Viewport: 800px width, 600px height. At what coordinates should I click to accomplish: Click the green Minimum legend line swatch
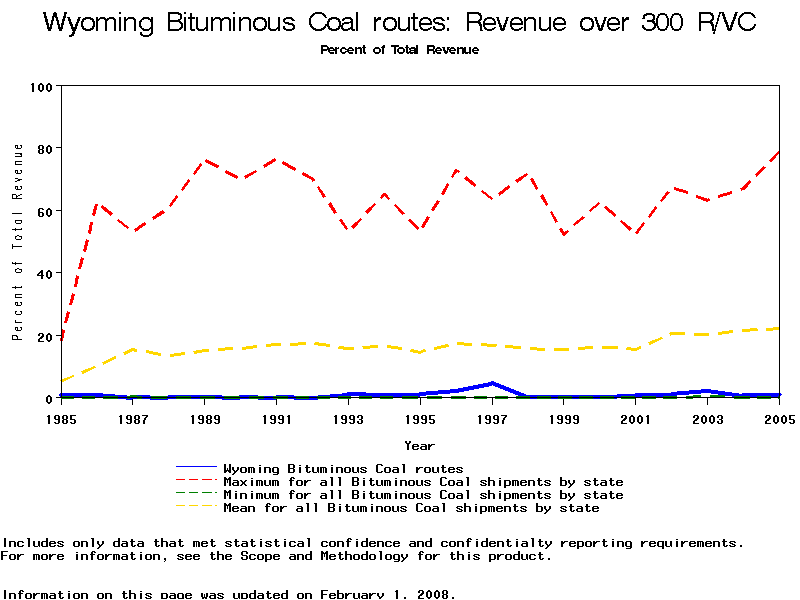click(x=196, y=495)
